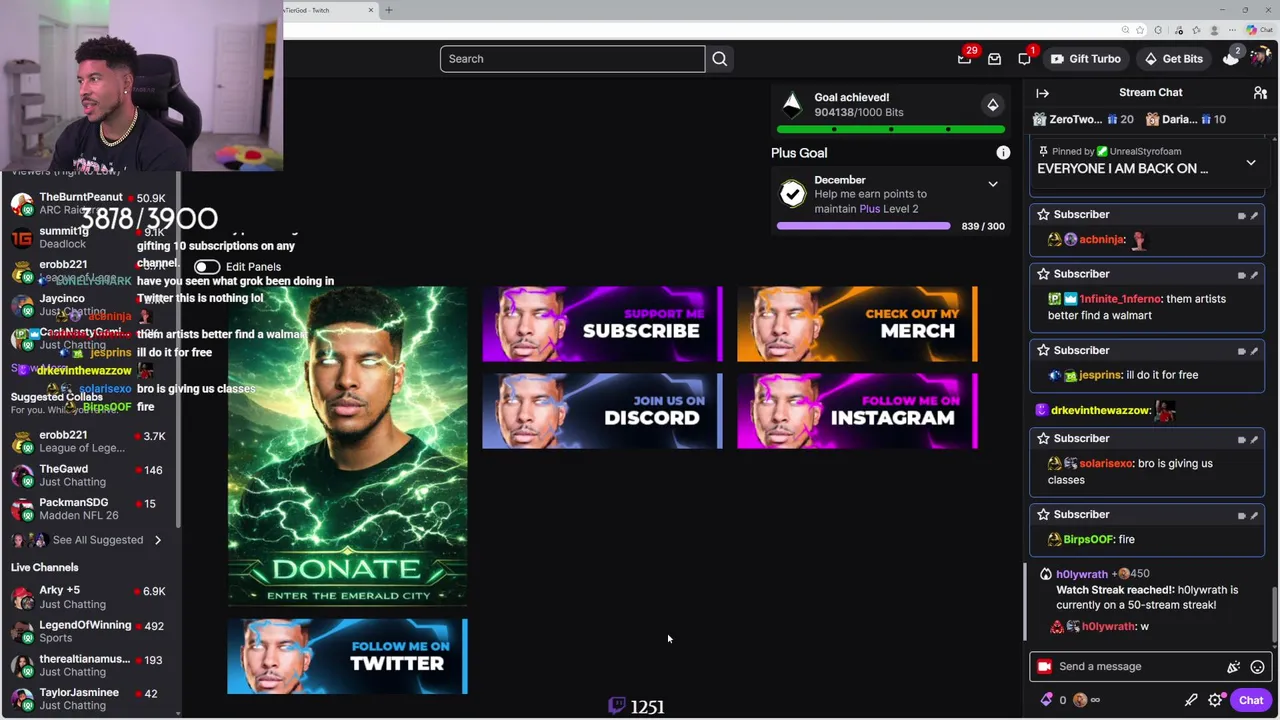The height and width of the screenshot is (720, 1280).
Task: Click the red camera icon in message box
Action: [x=1044, y=667]
